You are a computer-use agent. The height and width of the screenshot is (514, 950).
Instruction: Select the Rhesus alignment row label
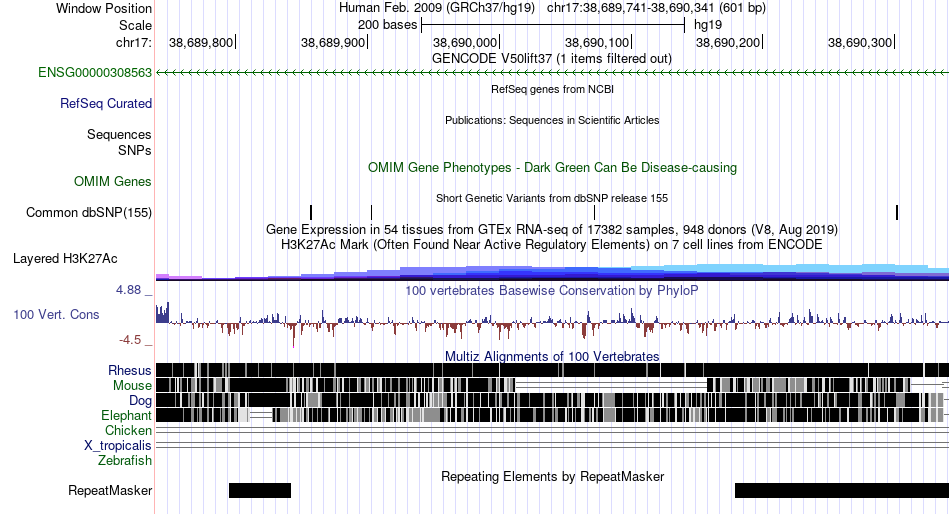tap(130, 370)
